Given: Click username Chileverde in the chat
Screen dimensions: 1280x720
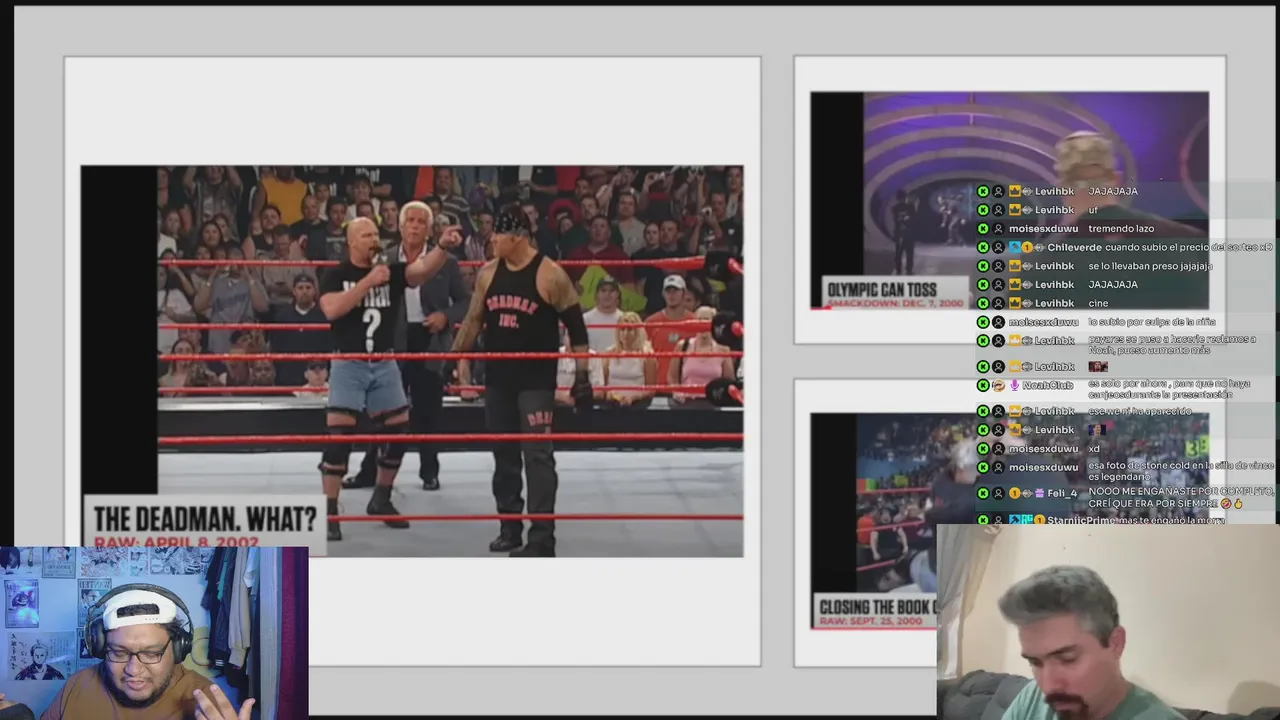Looking at the screenshot, I should pyautogui.click(x=1074, y=247).
